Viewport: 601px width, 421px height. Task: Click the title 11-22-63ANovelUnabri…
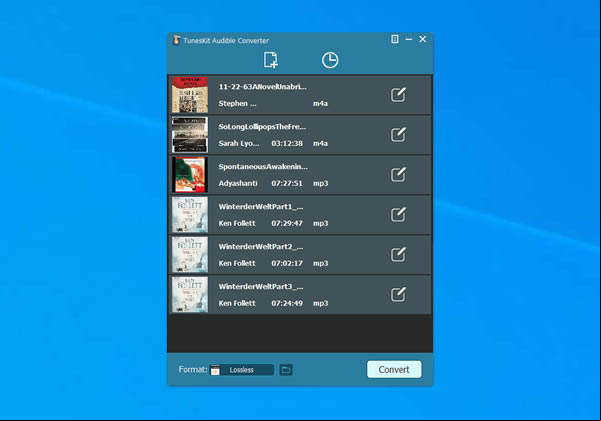263,87
